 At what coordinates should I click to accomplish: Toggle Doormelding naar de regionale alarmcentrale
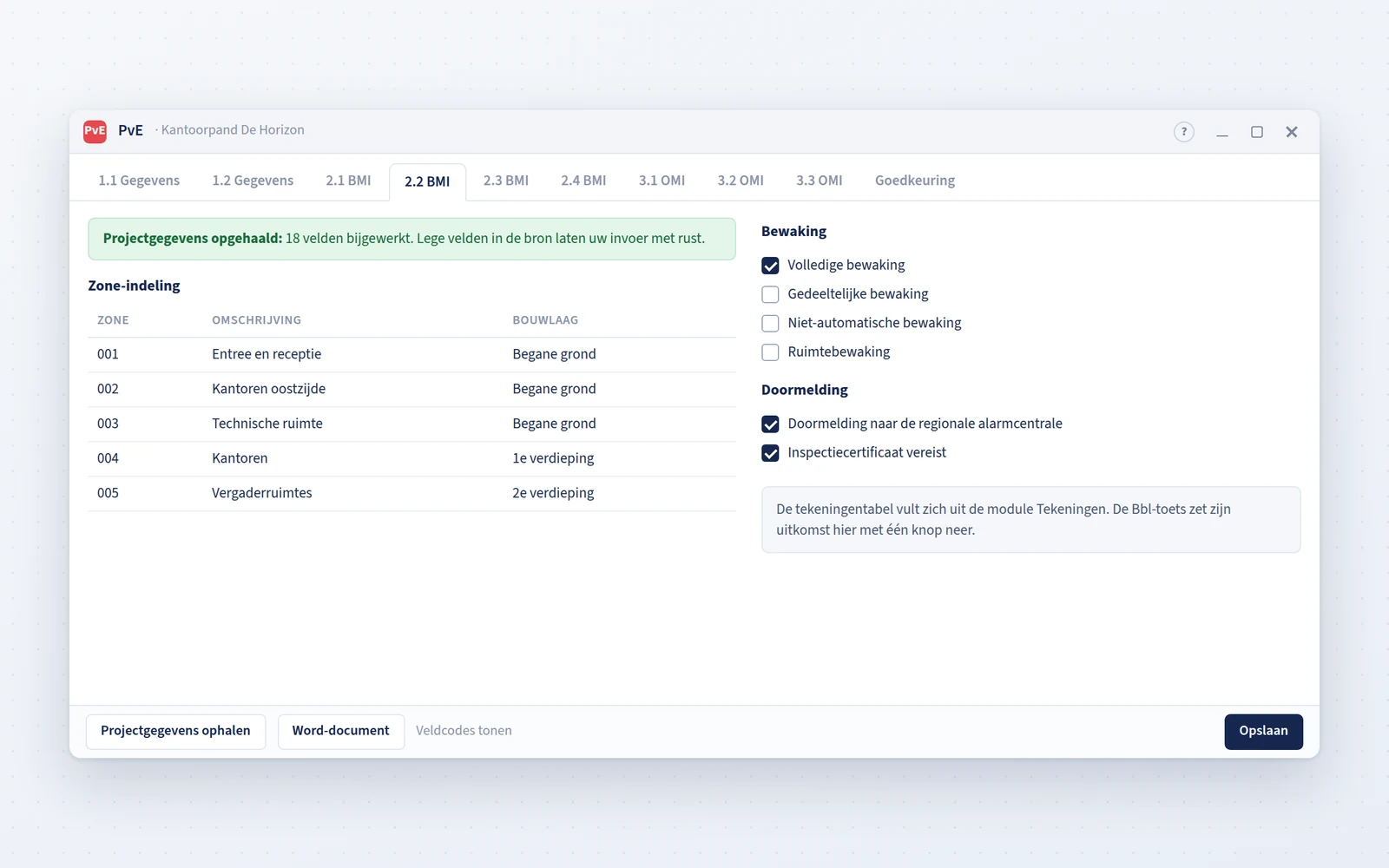[770, 424]
